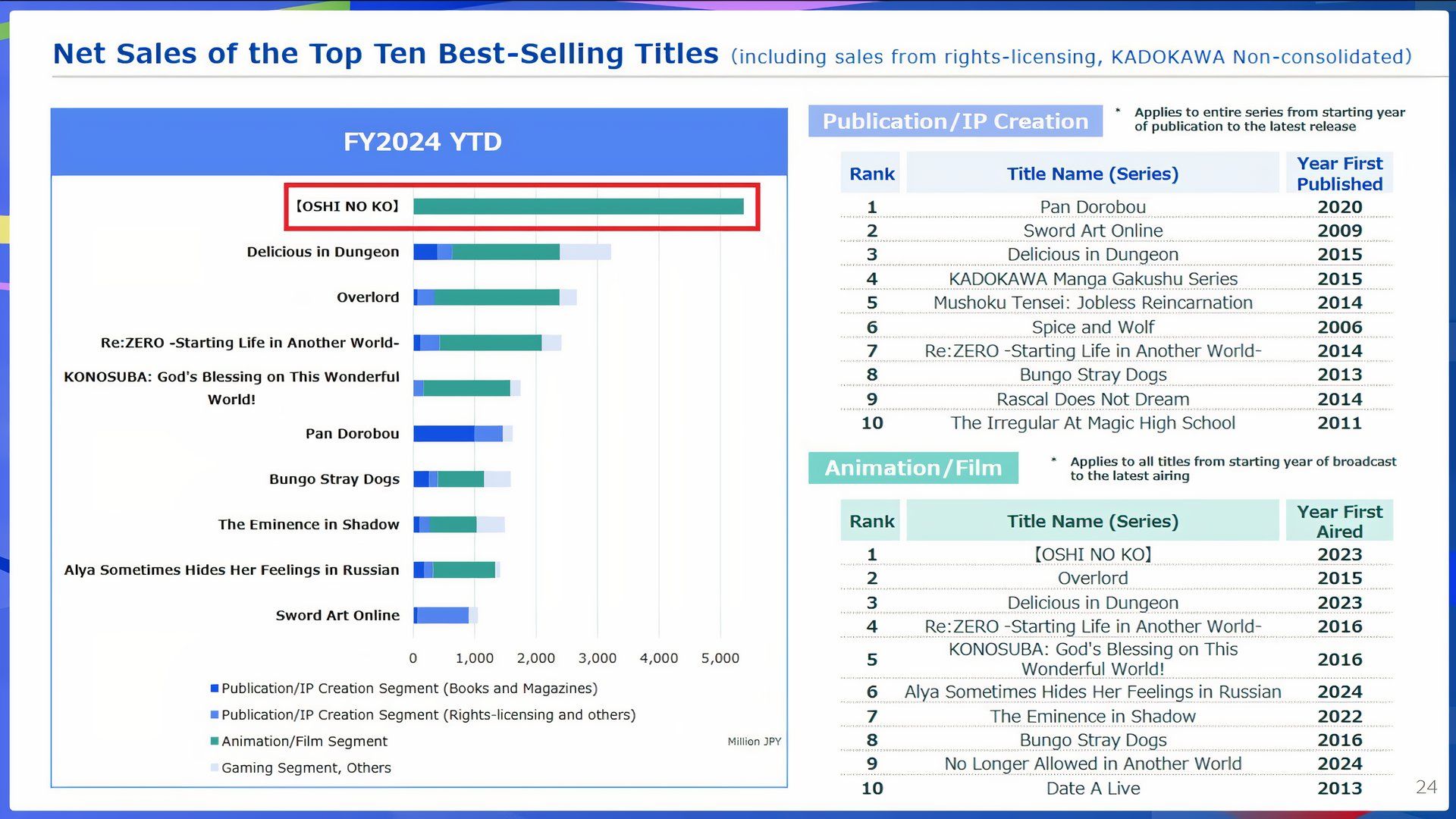Image resolution: width=1456 pixels, height=819 pixels.
Task: Click 'The Eminence in Shadow' in animation table
Action: (x=1093, y=716)
